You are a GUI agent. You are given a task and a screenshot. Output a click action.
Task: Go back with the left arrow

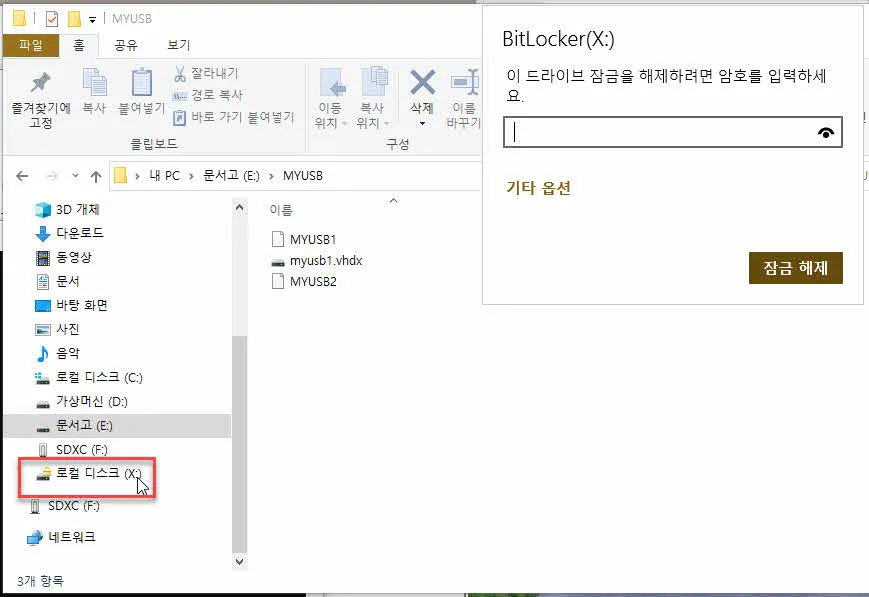22,176
